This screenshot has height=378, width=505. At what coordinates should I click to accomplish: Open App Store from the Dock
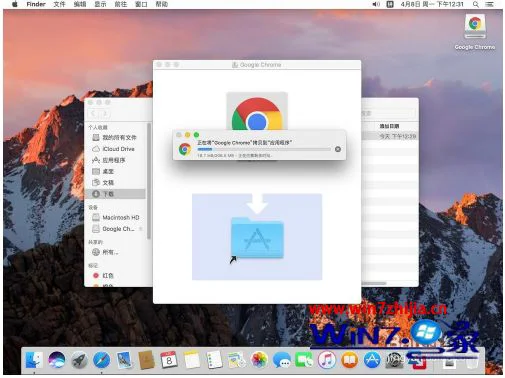tap(372, 360)
